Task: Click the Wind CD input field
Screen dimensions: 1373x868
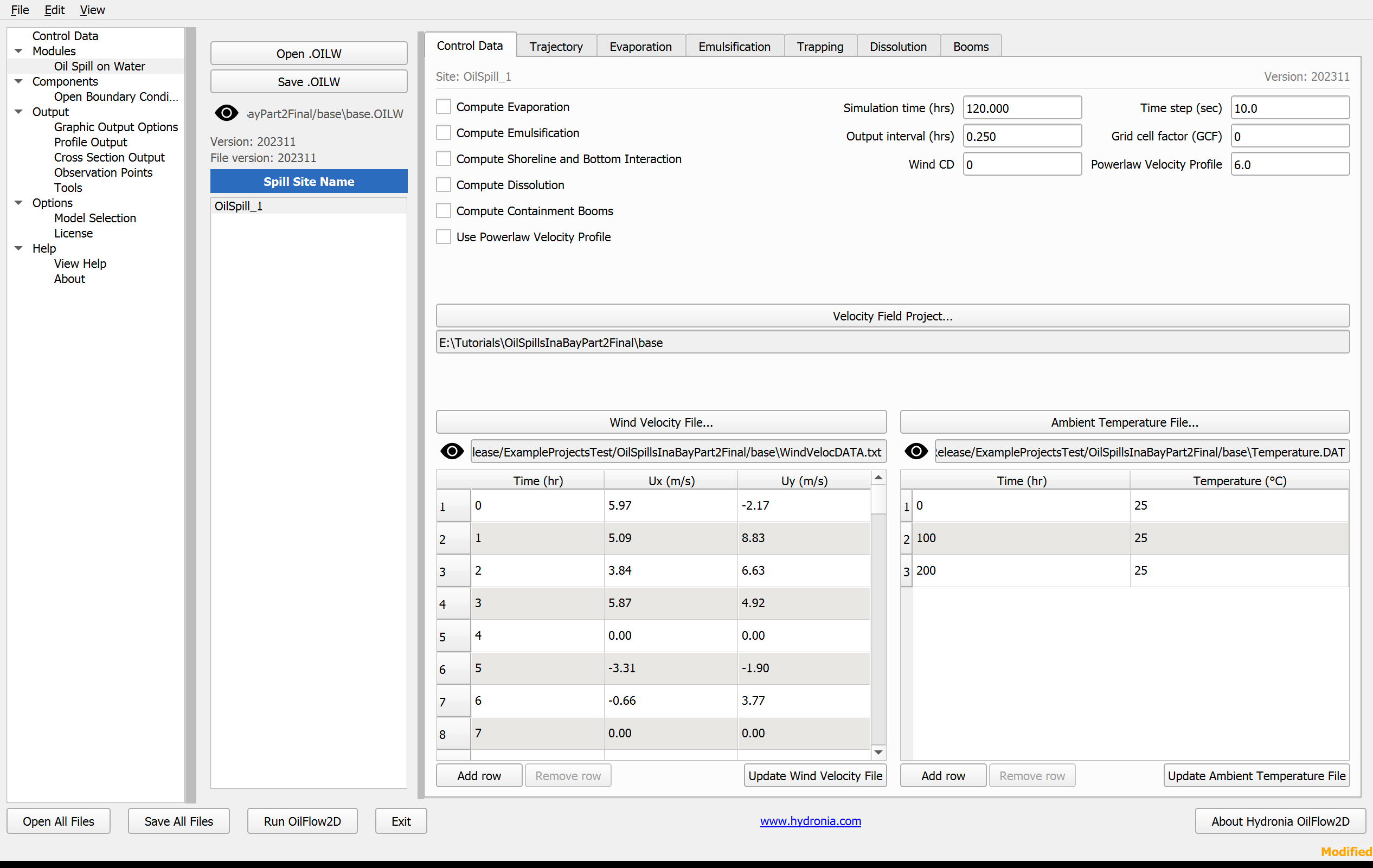Action: click(1022, 164)
